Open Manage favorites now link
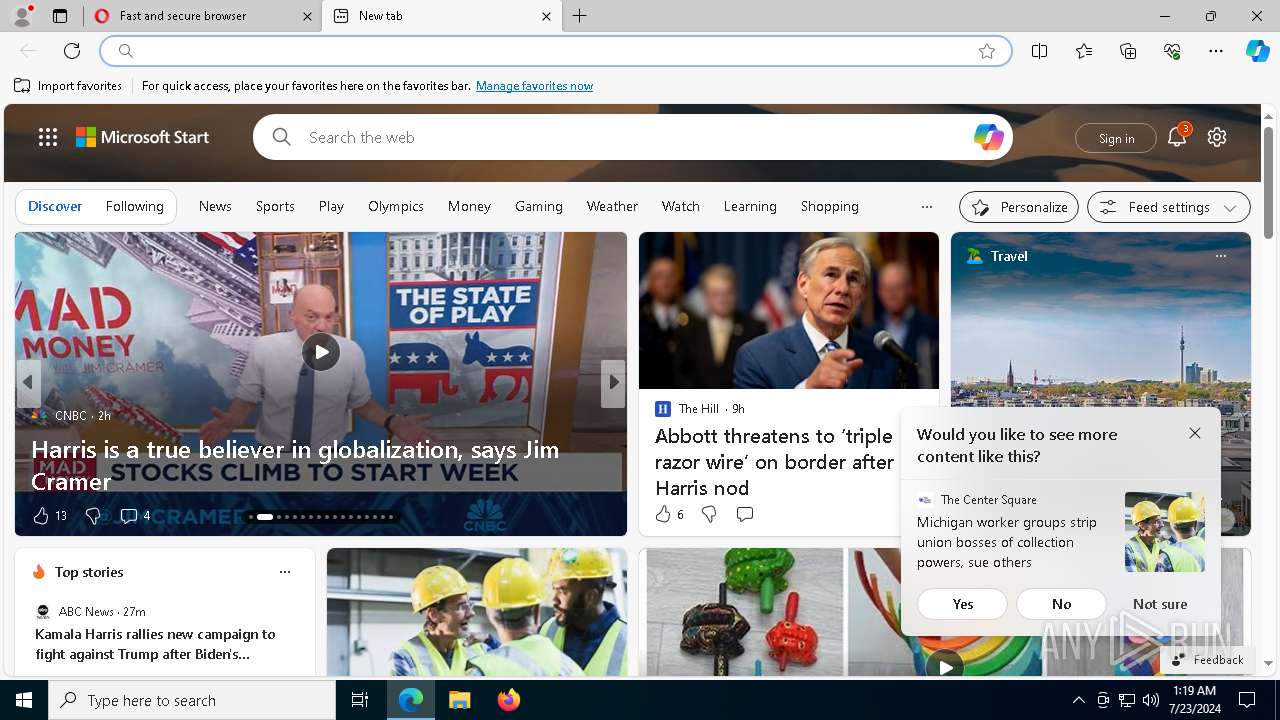This screenshot has width=1280, height=720. [x=534, y=86]
